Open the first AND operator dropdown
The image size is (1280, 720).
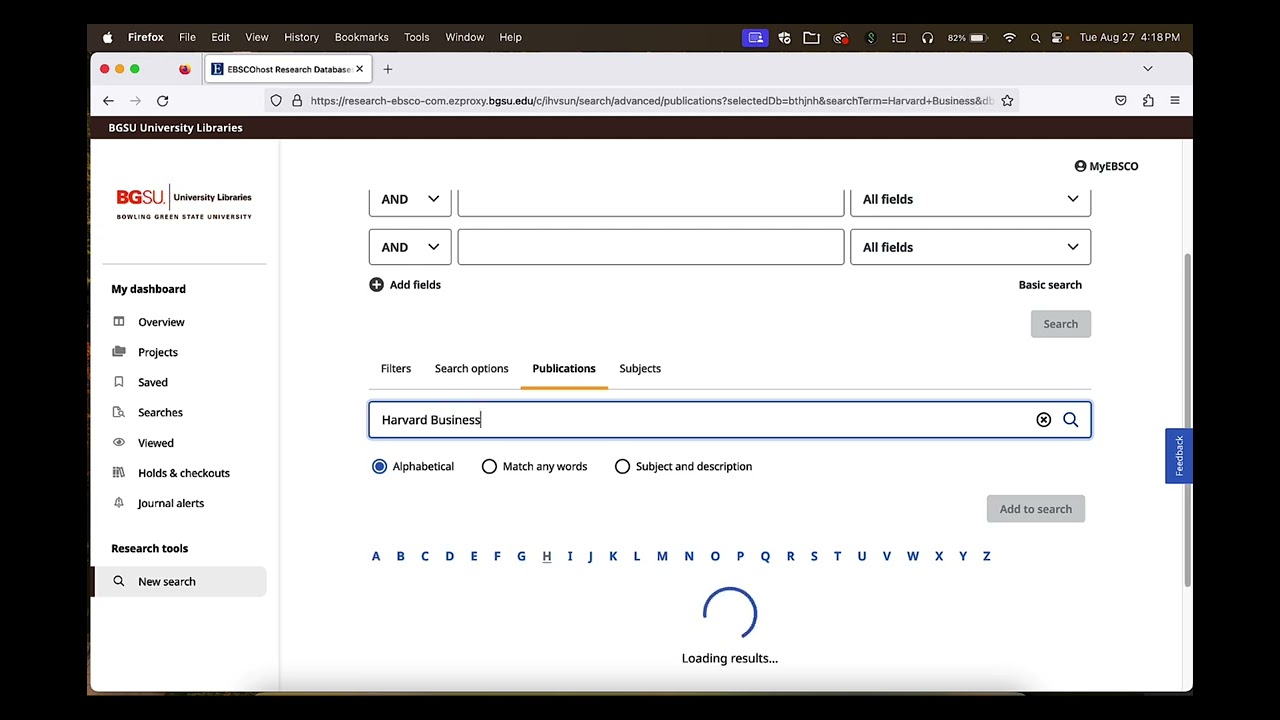(x=410, y=199)
